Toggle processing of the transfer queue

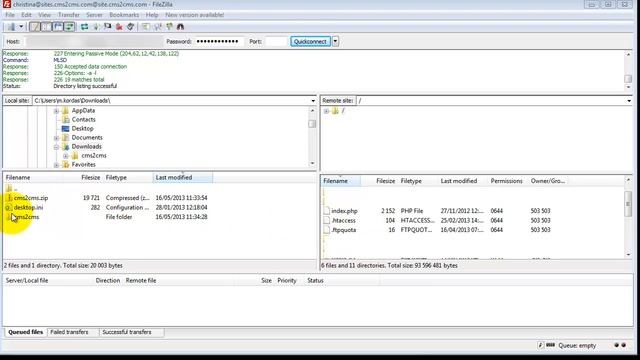pyautogui.click(x=96, y=27)
